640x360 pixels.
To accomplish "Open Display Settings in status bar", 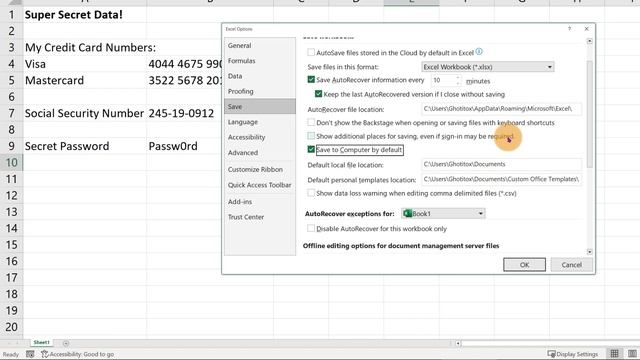I will coord(573,354).
